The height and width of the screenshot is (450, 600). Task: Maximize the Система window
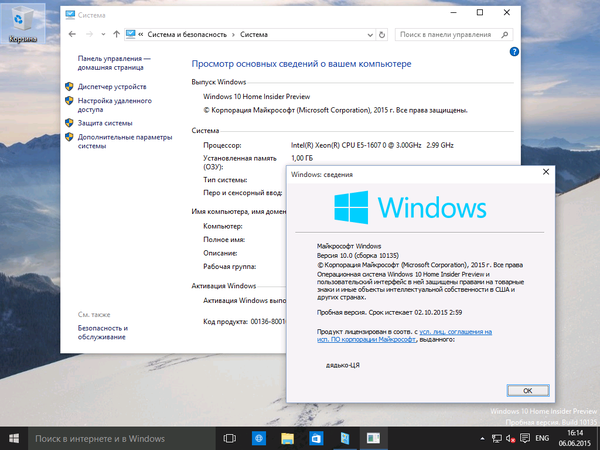click(x=480, y=13)
